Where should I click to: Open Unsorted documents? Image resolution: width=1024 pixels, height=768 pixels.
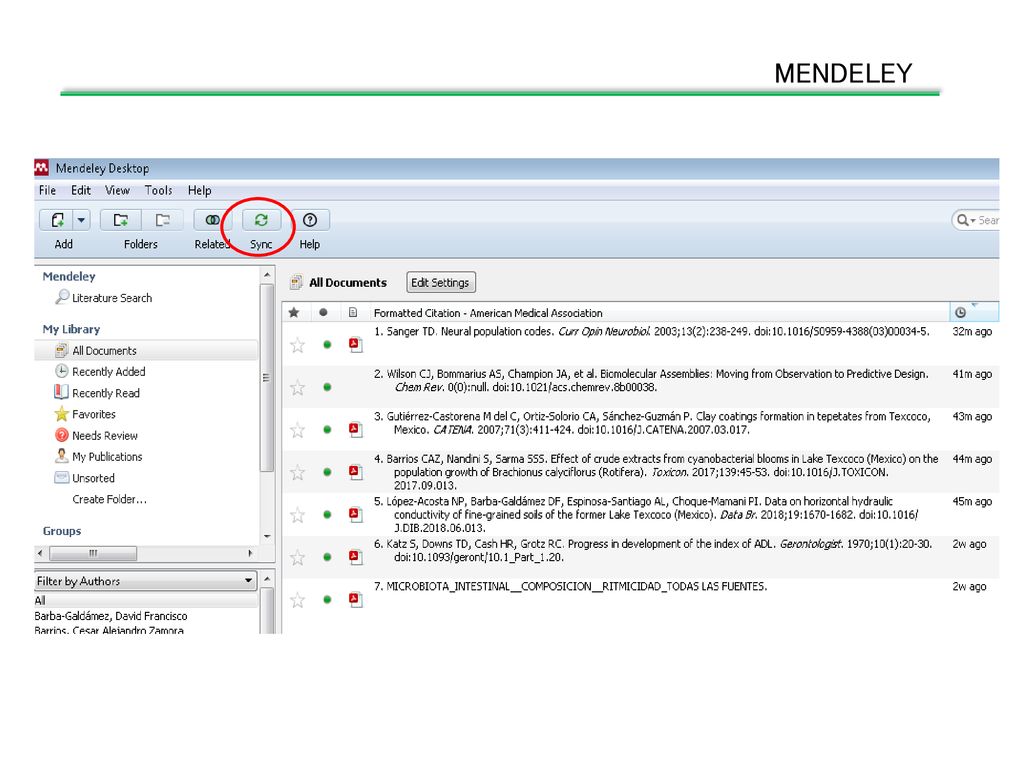[x=93, y=478]
